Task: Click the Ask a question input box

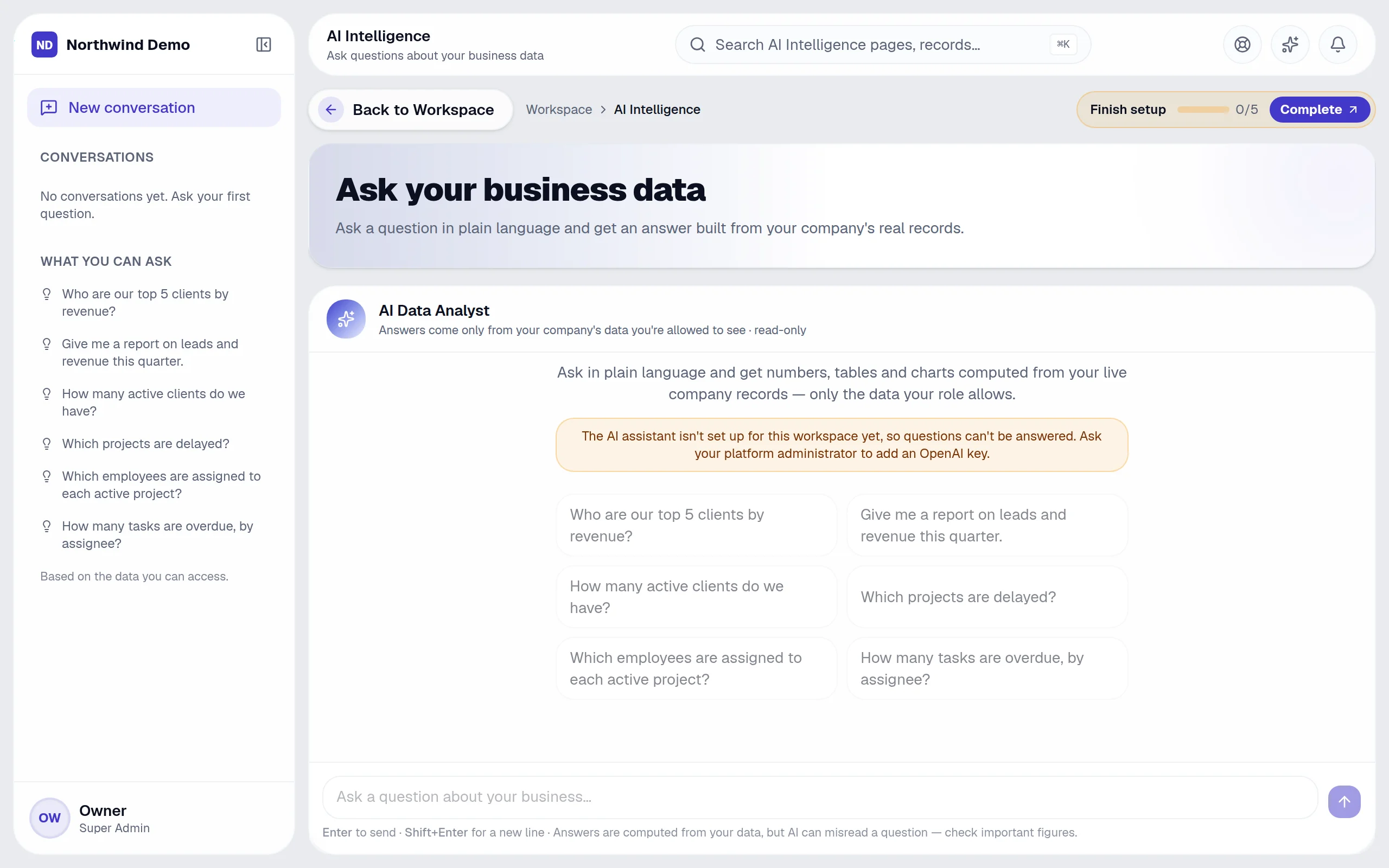Action: coord(820,797)
